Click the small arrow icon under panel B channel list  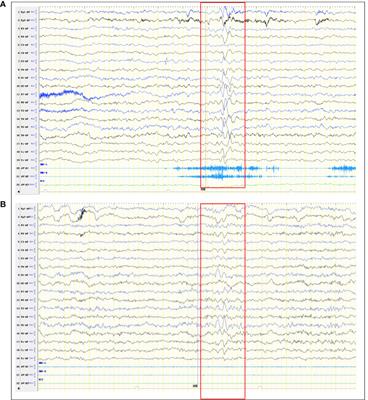(x=19, y=389)
